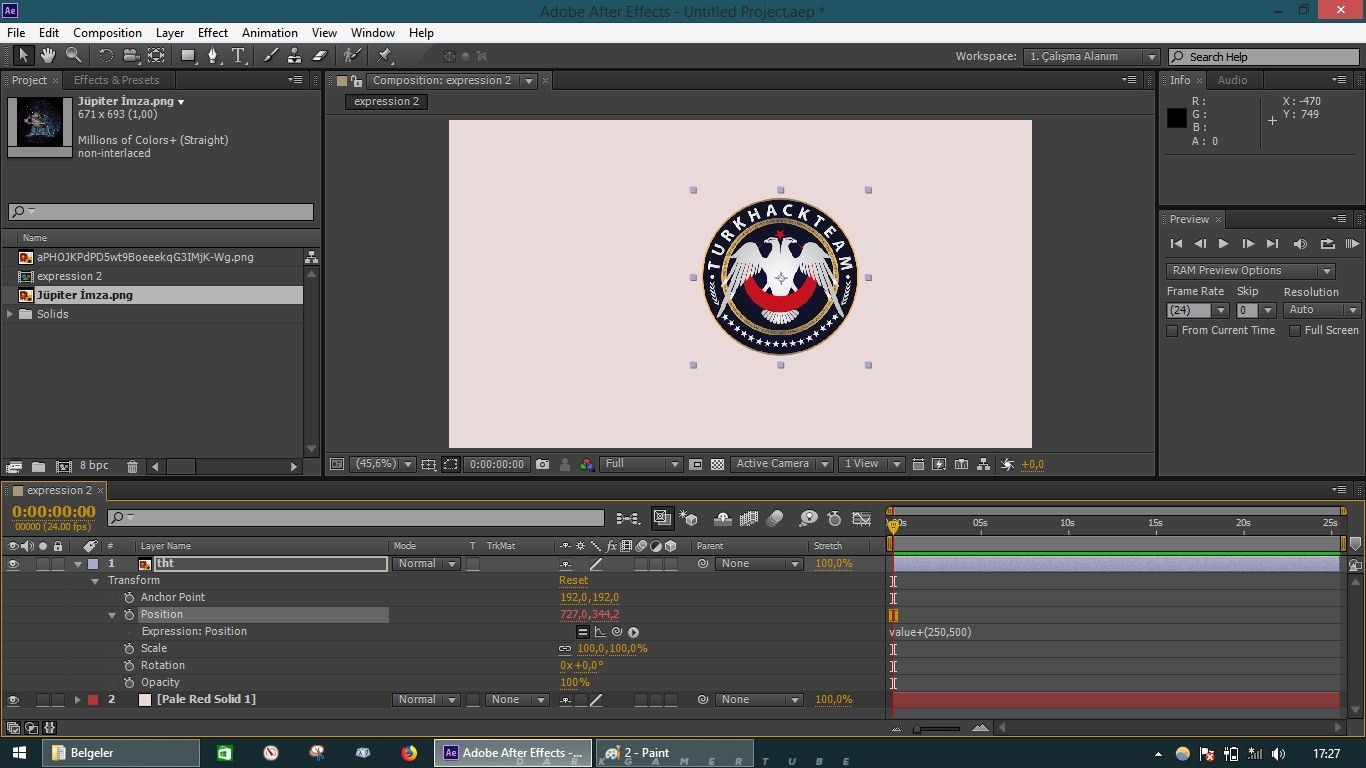The width and height of the screenshot is (1366, 768).
Task: Select the Hand tool
Action: (x=48, y=56)
